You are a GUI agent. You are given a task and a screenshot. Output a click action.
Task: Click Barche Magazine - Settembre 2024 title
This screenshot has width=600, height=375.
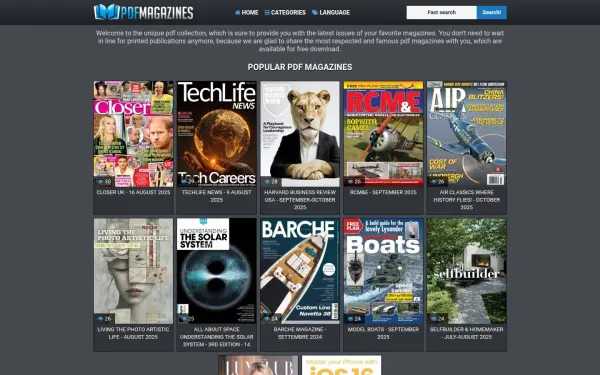point(300,333)
